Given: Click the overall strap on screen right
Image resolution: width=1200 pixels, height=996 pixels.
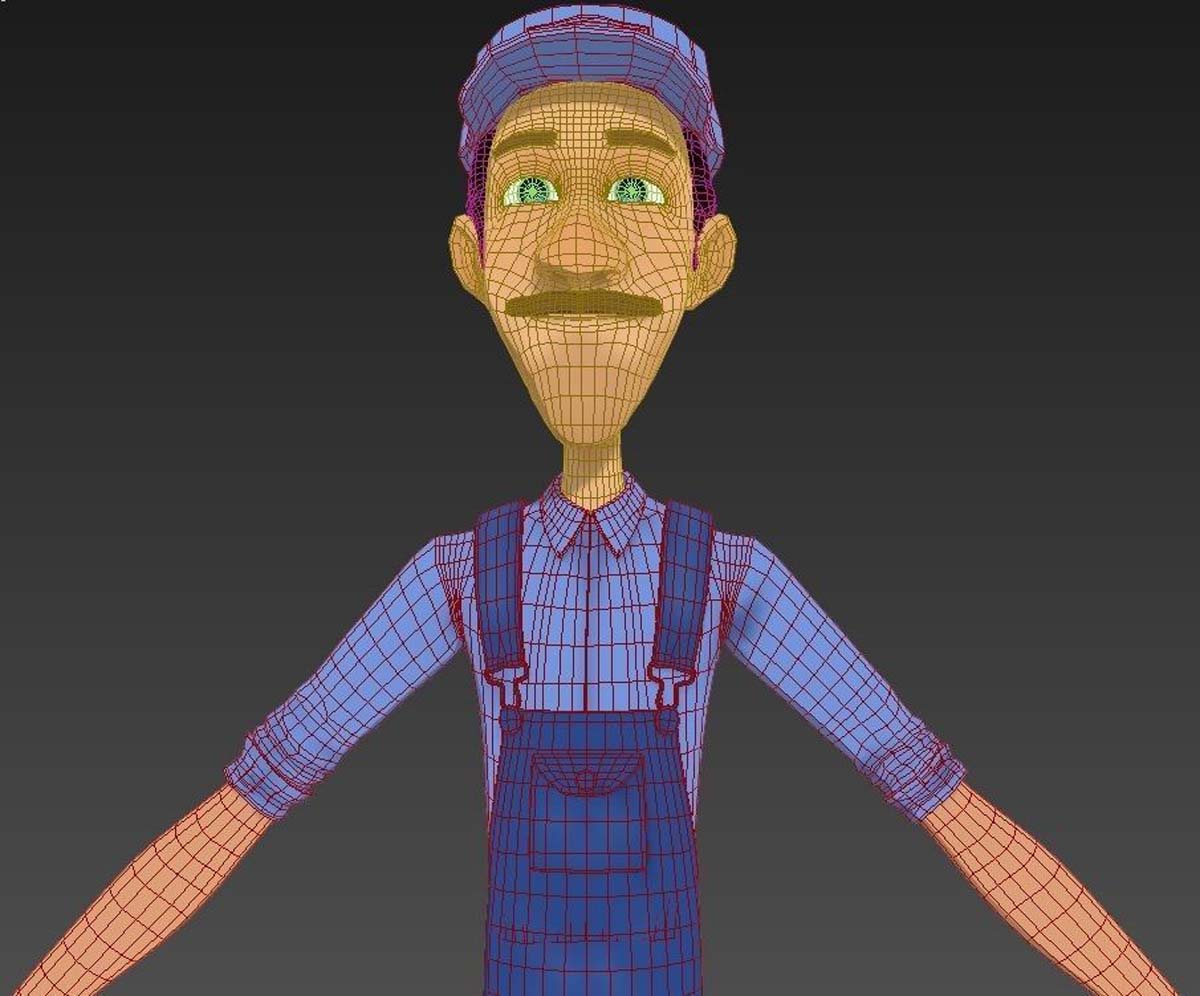Looking at the screenshot, I should (684, 590).
